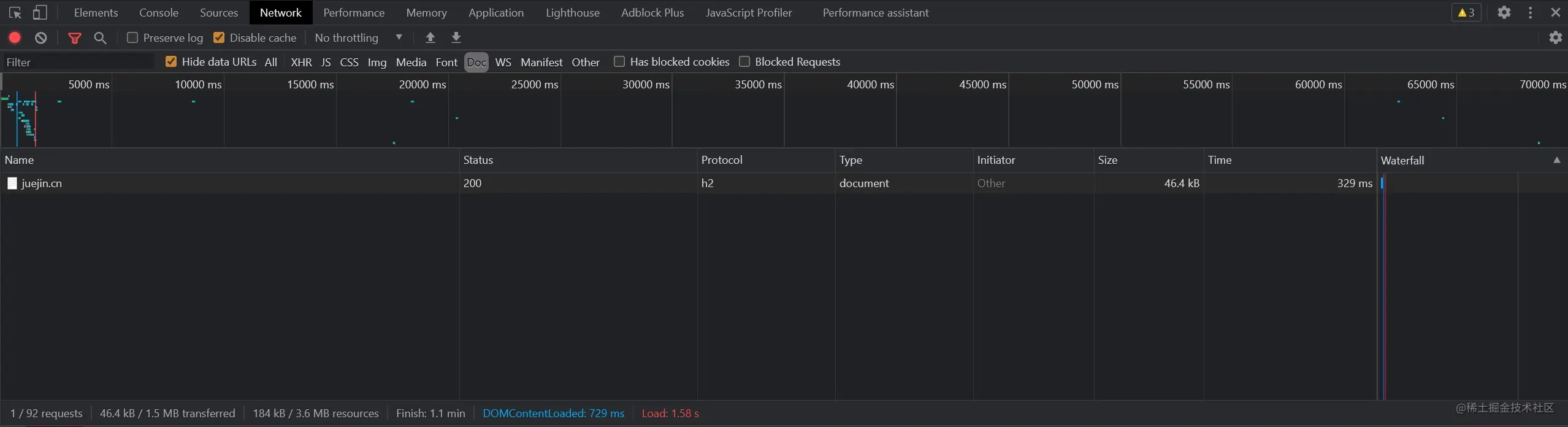Clear the network log
This screenshot has height=427, width=1568.
(x=41, y=37)
